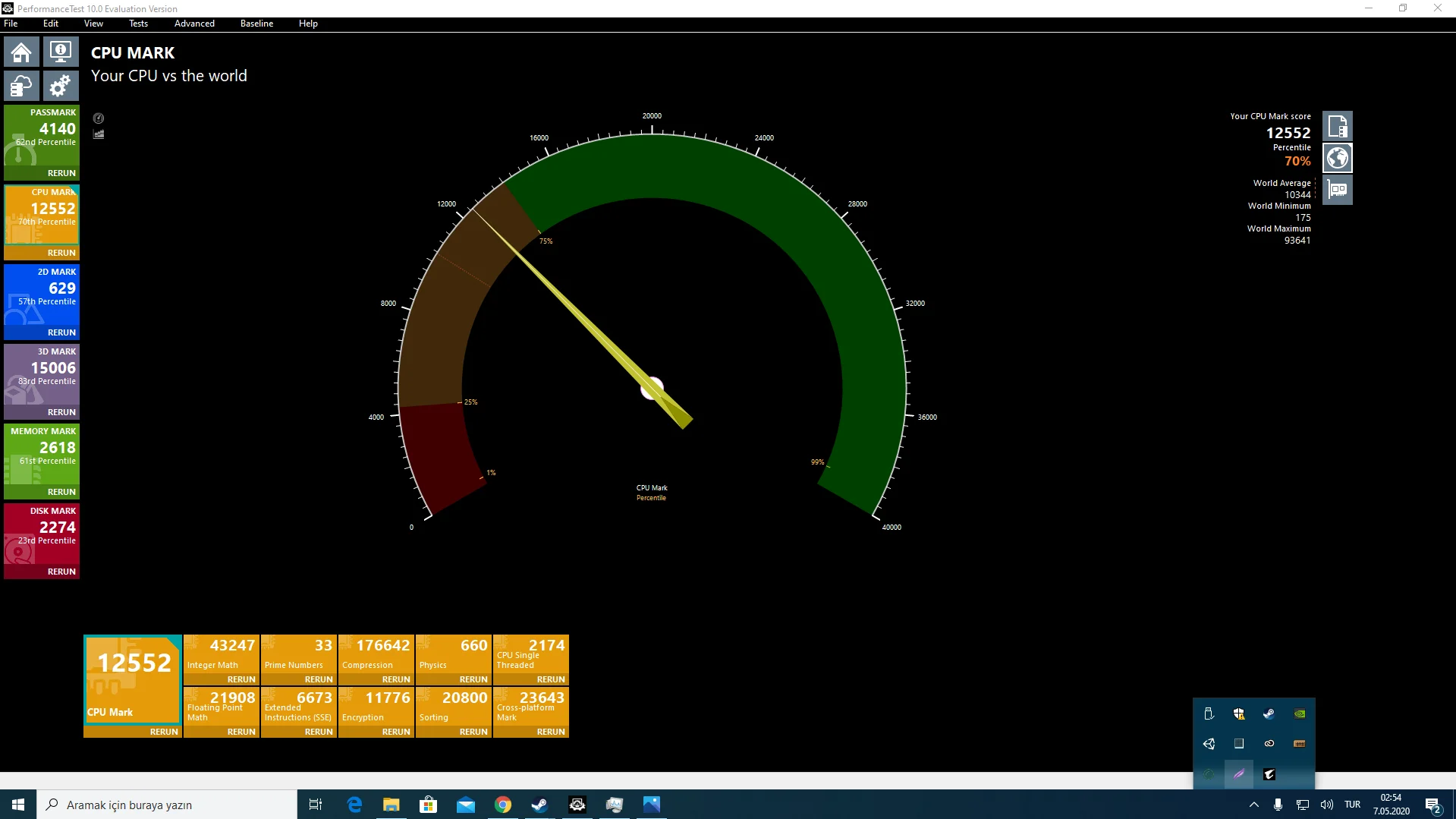The width and height of the screenshot is (1456, 819).
Task: Click the taskbar search box
Action: [152, 804]
